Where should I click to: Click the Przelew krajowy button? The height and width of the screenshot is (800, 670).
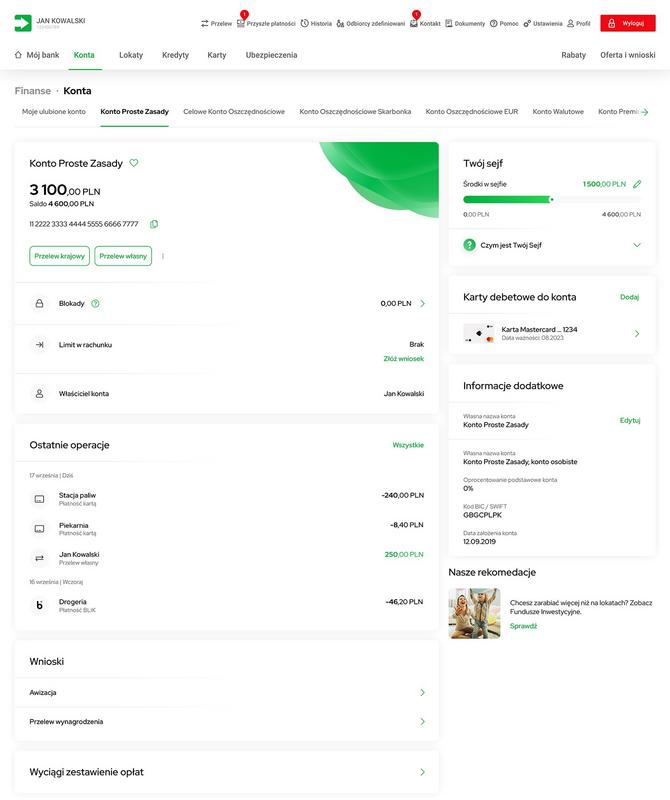point(59,256)
